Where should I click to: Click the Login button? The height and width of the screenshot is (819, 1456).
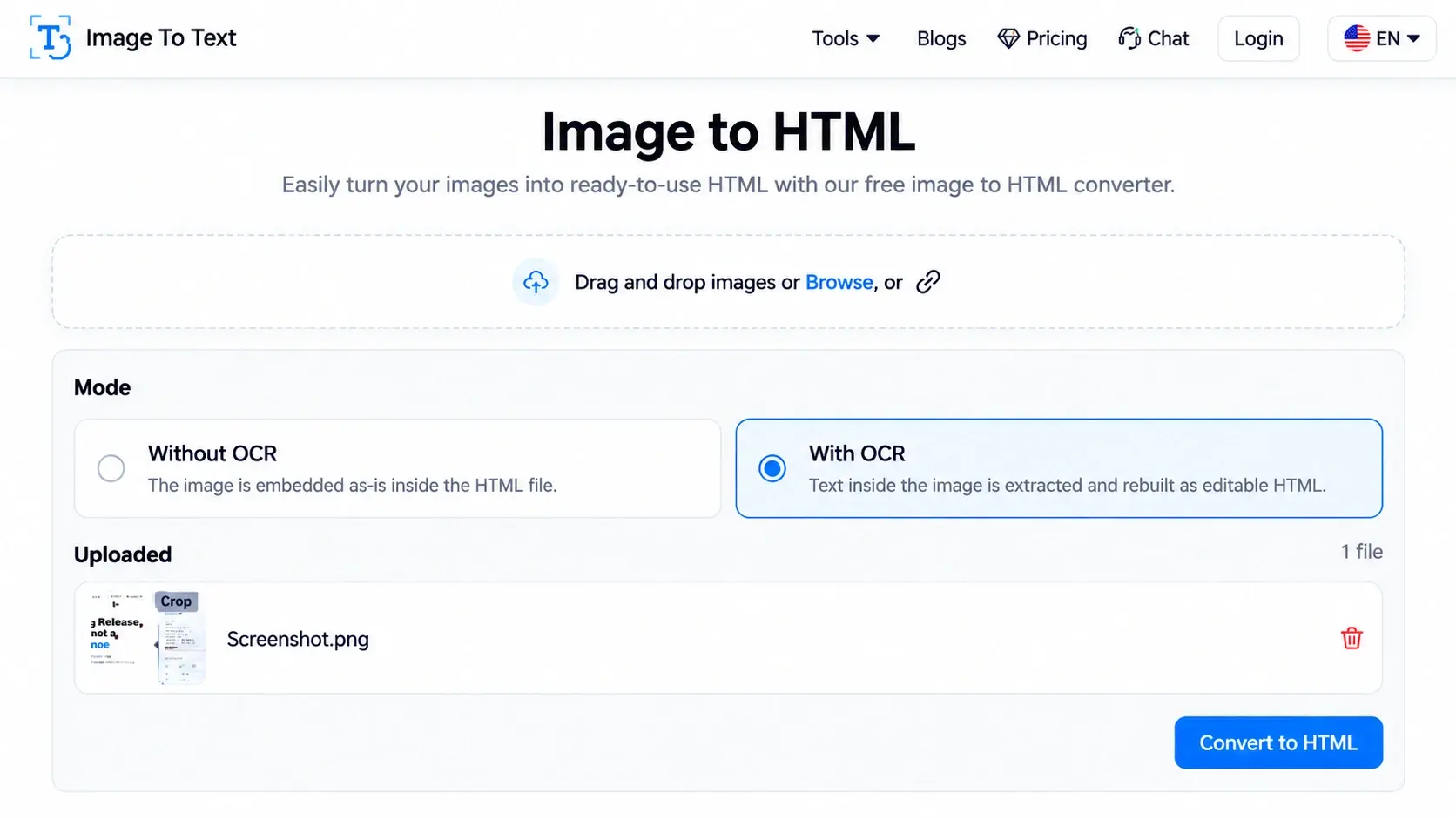1258,38
